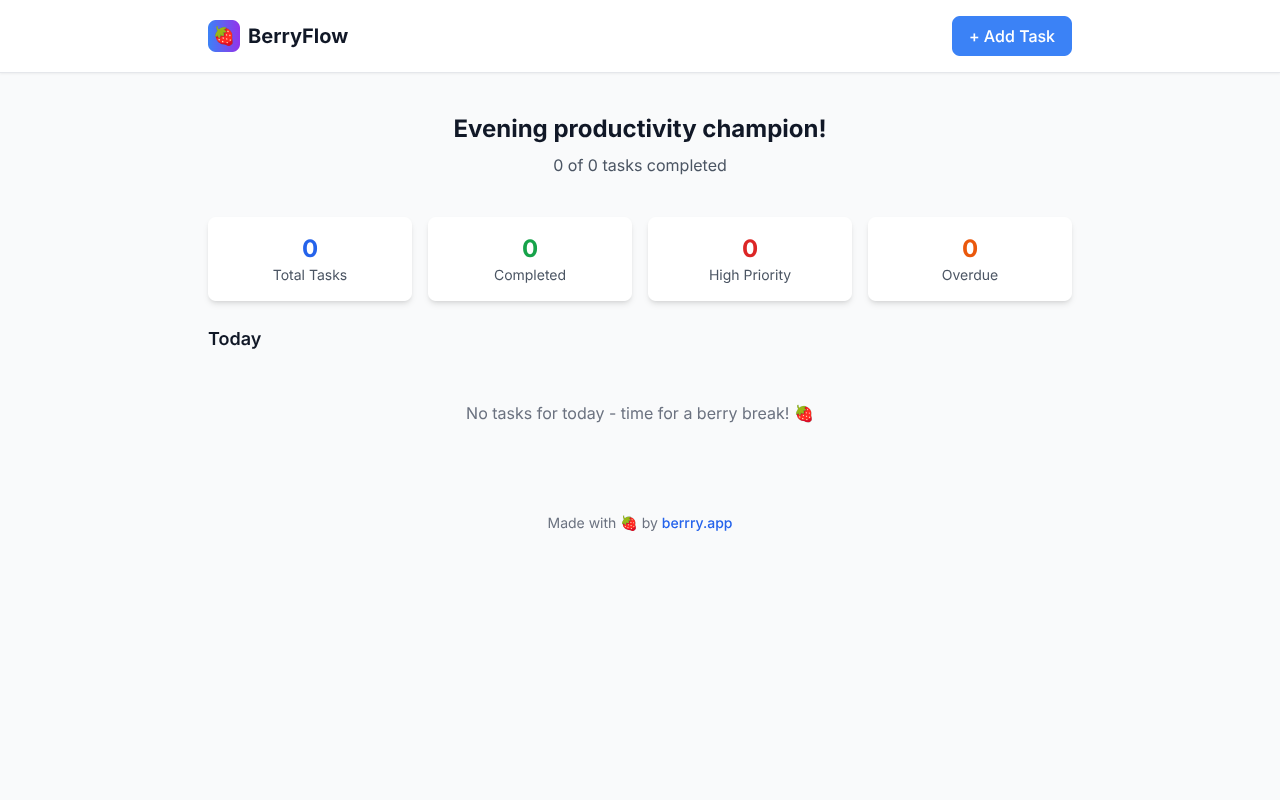This screenshot has height=800, width=1280.
Task: Click the orange zero on Overdue card
Action: 969,248
